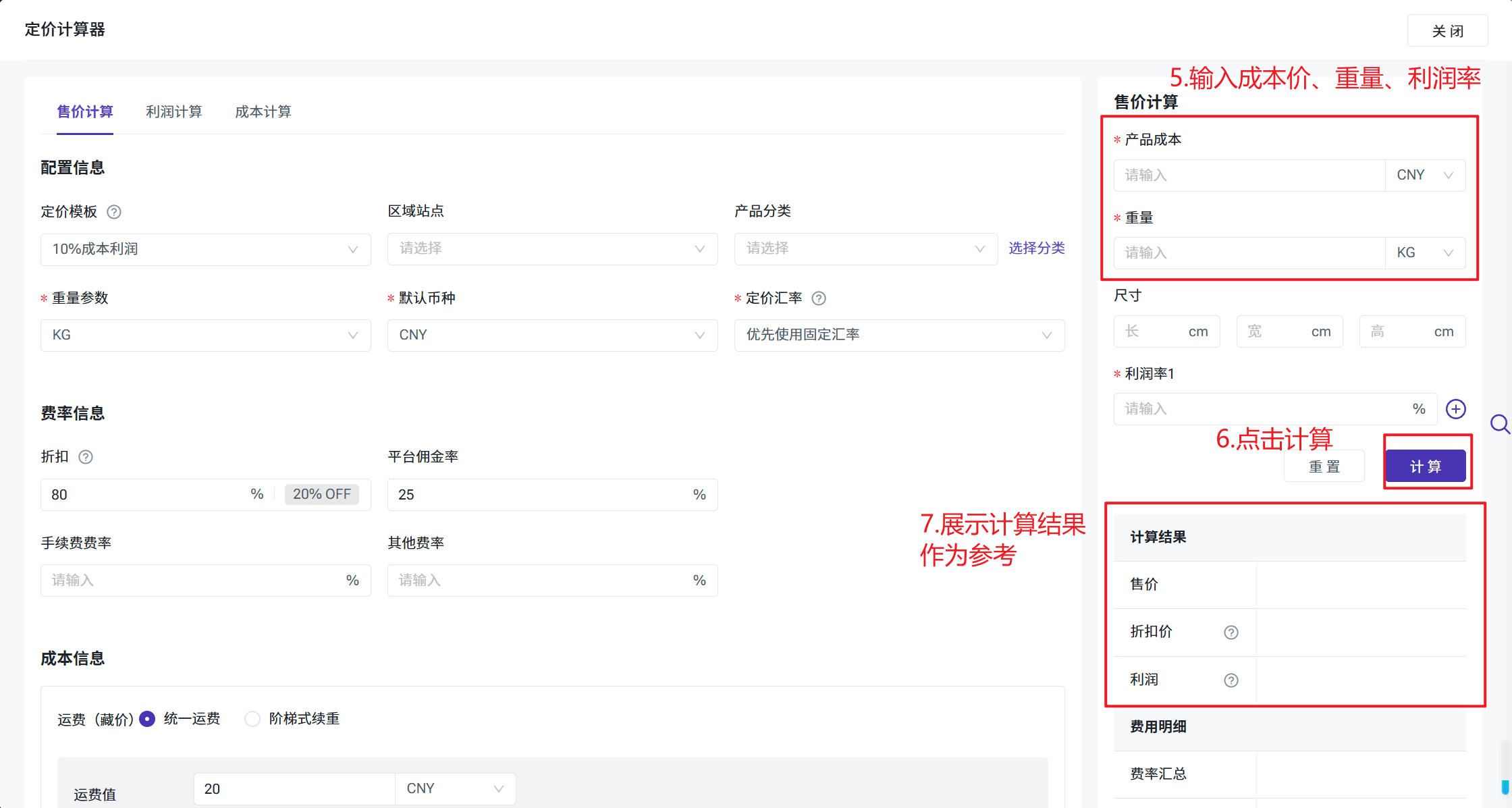Click help icon beside 定价汇率
Viewport: 1512px width, 808px height.
819,298
